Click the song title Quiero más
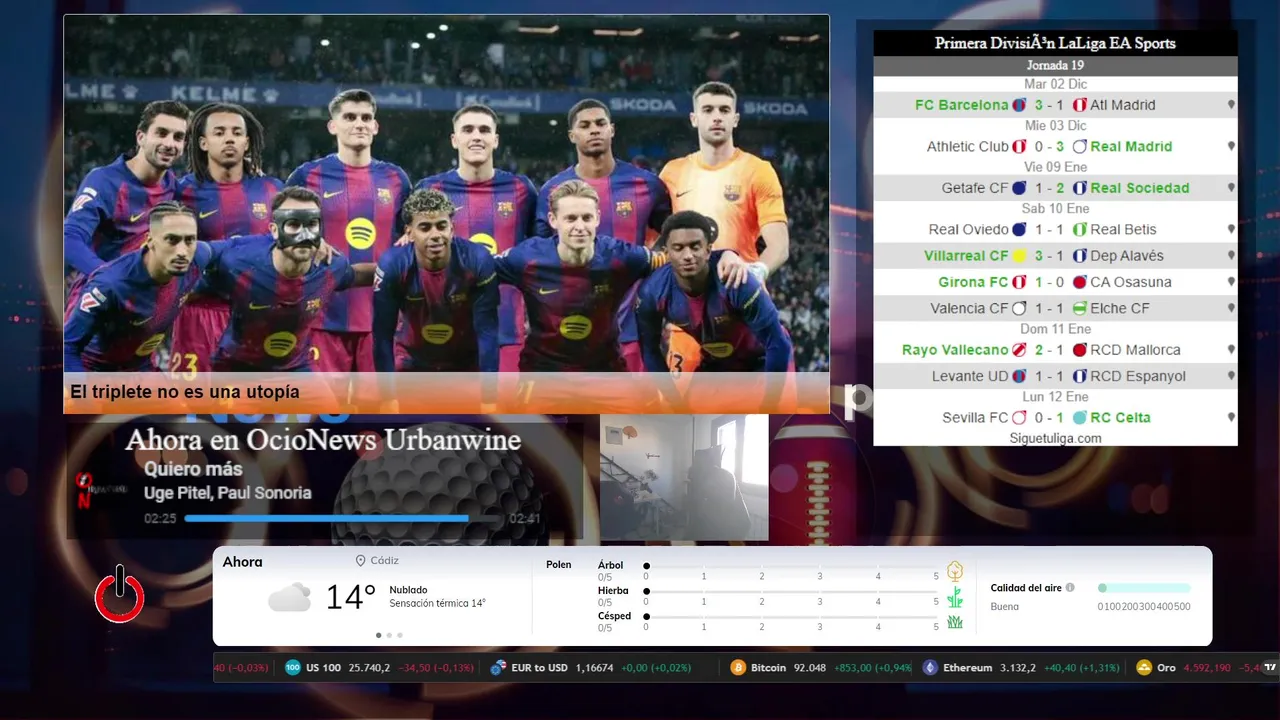This screenshot has width=1280, height=720. (x=193, y=468)
